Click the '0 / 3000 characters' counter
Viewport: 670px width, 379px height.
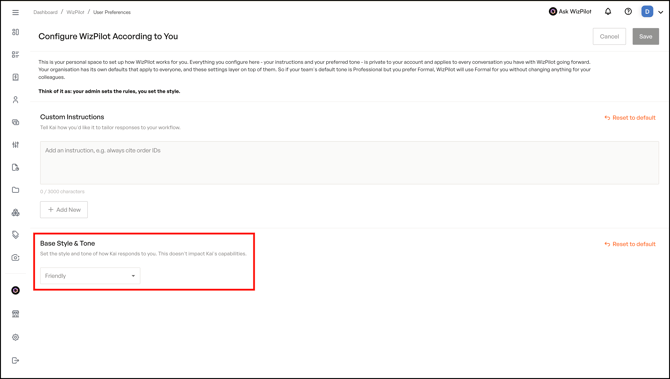coord(62,191)
